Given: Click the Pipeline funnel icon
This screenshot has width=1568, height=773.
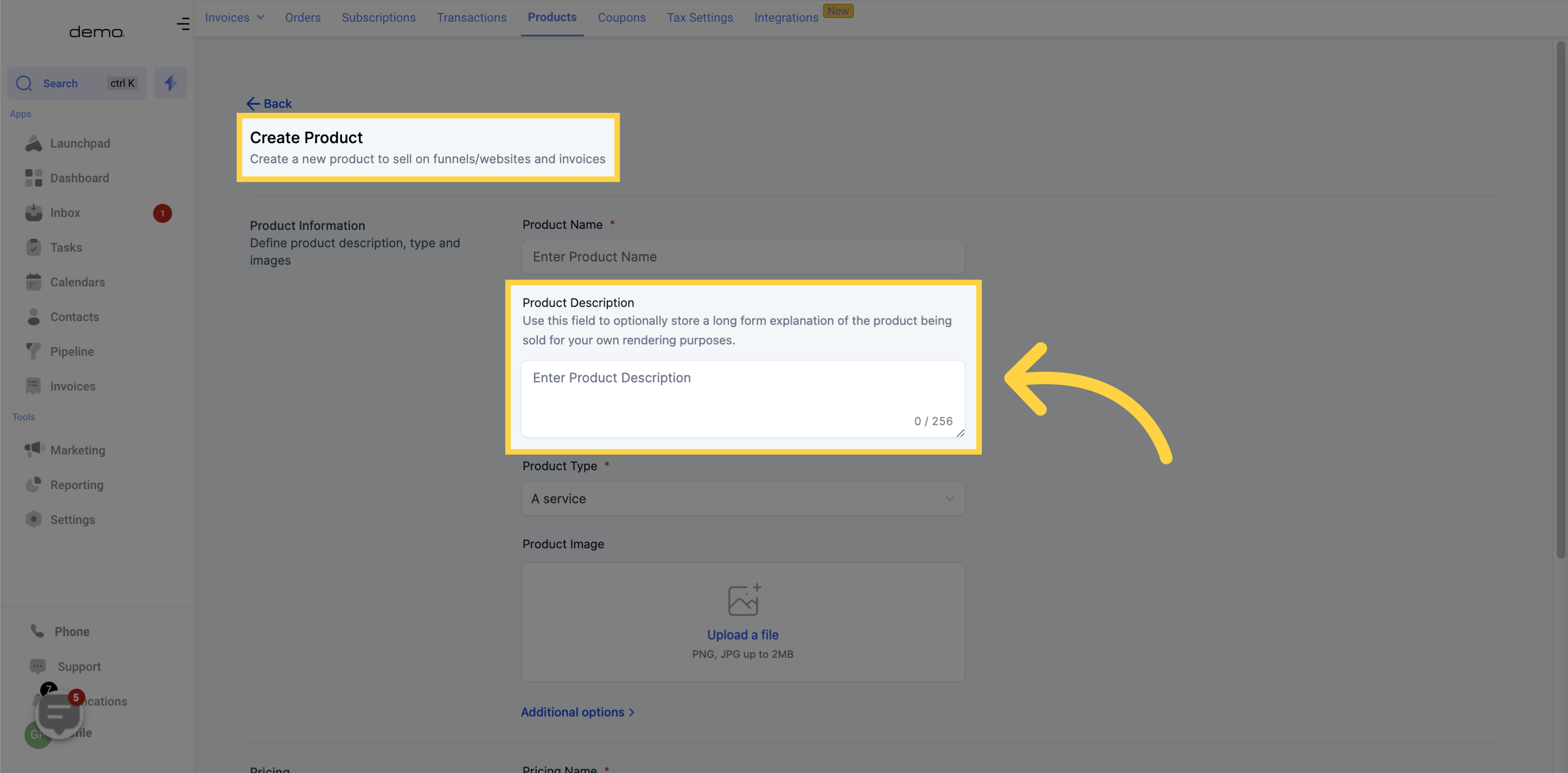Looking at the screenshot, I should point(34,352).
